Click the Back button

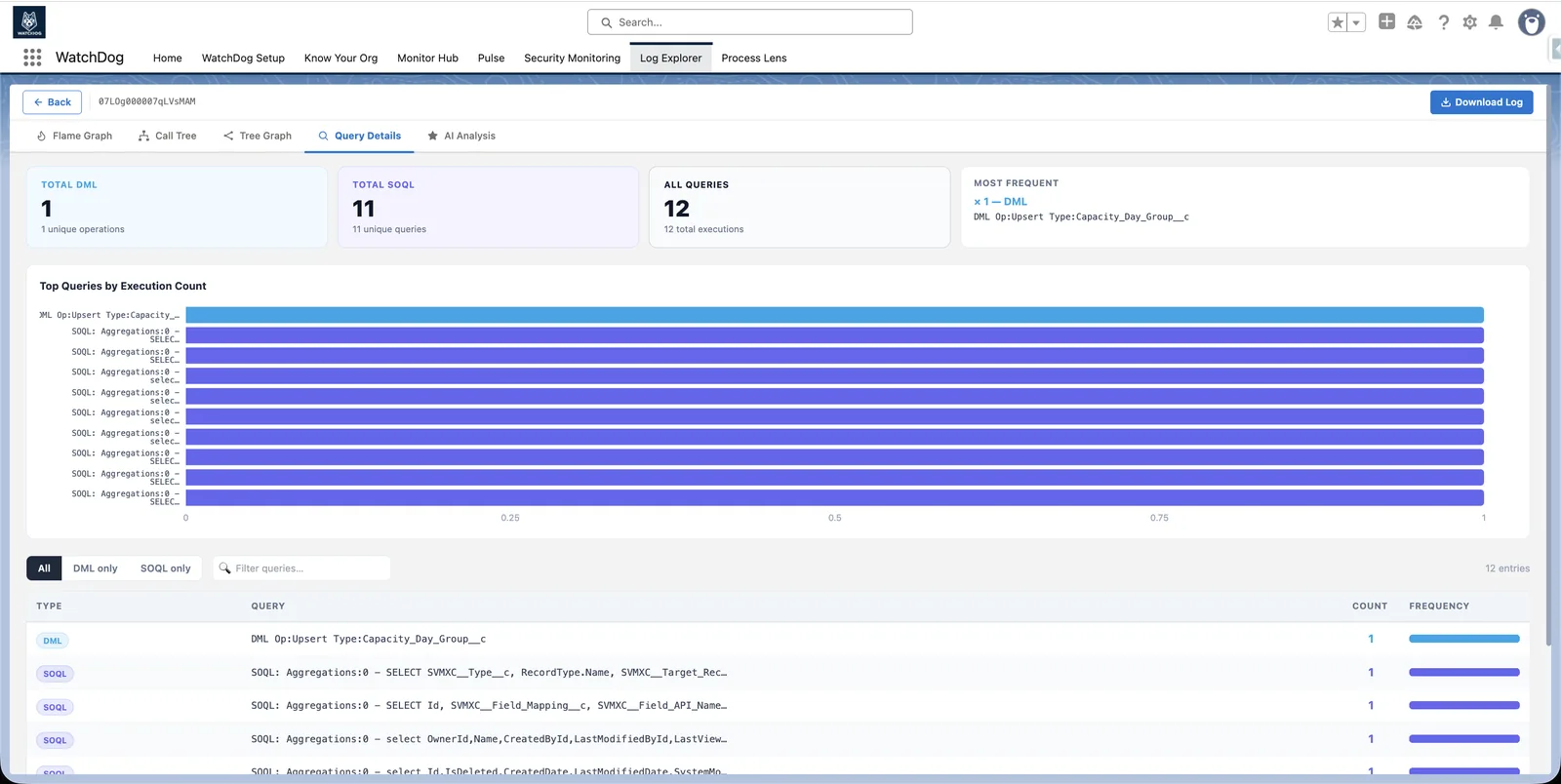52,102
